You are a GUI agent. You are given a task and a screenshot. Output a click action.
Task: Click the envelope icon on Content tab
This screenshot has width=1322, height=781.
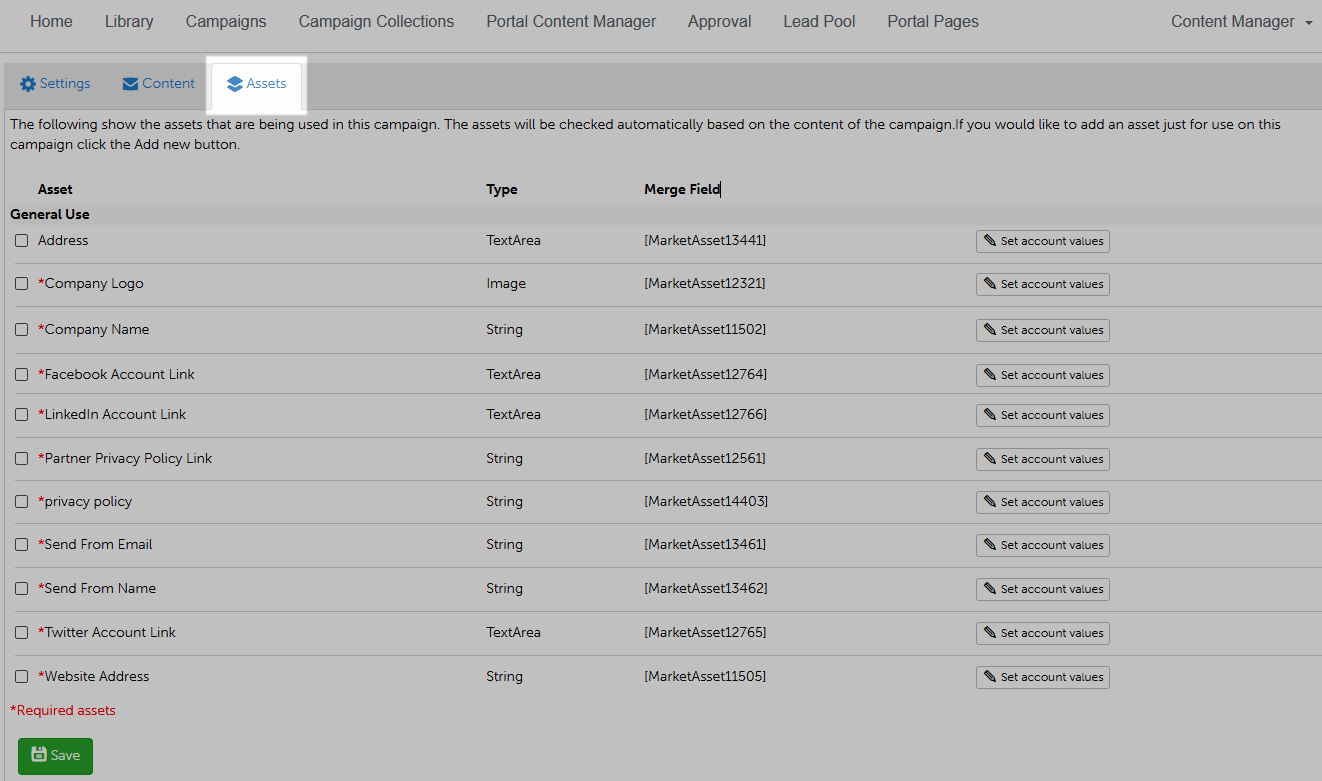[130, 84]
